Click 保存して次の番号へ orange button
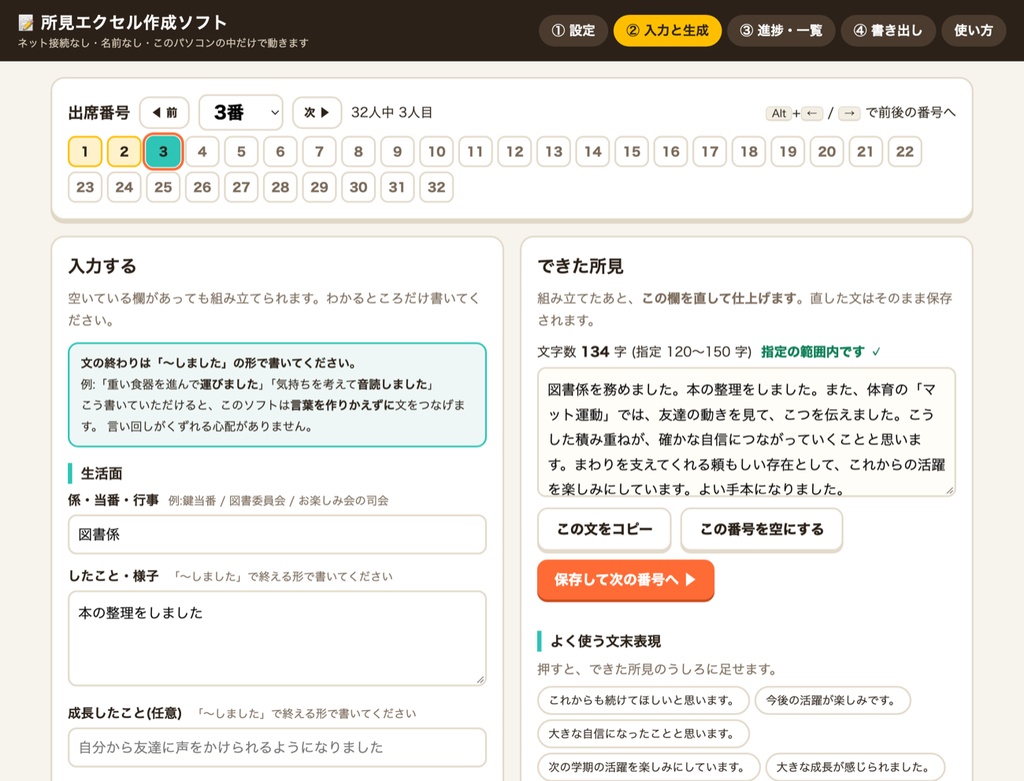This screenshot has width=1024, height=781. [626, 580]
